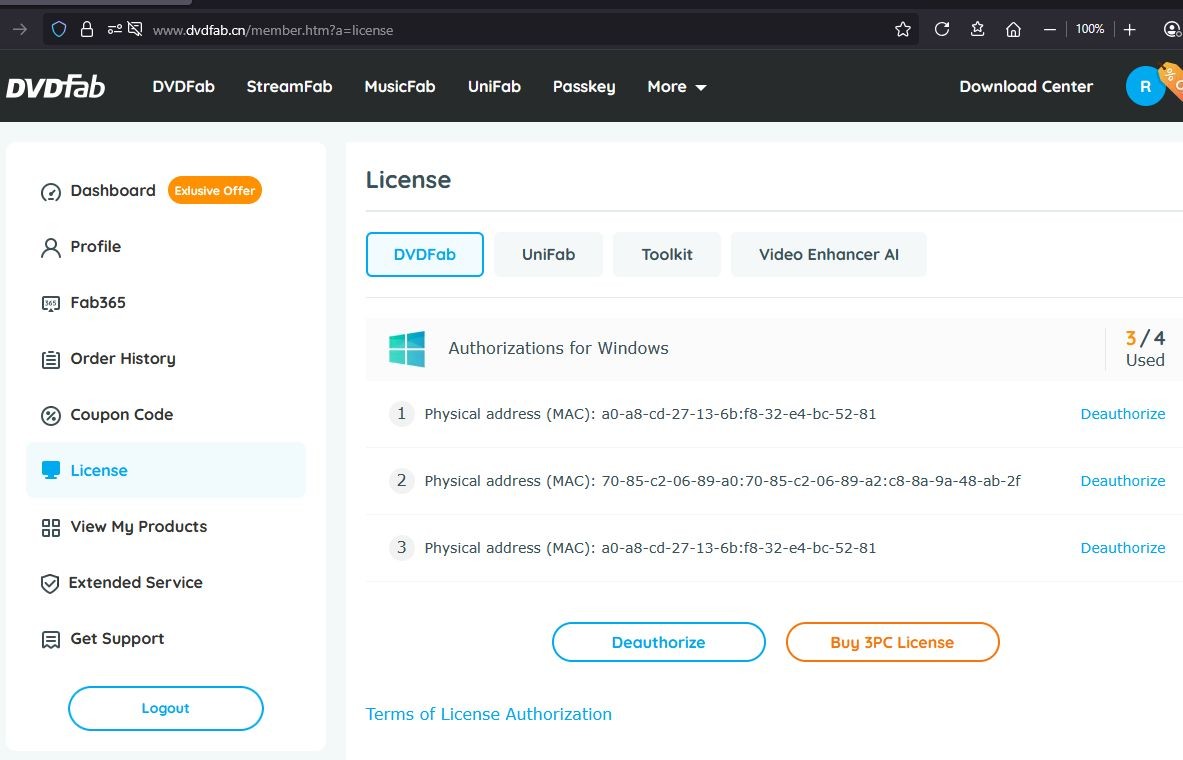Reload the page
This screenshot has height=760, width=1183.
click(942, 29)
